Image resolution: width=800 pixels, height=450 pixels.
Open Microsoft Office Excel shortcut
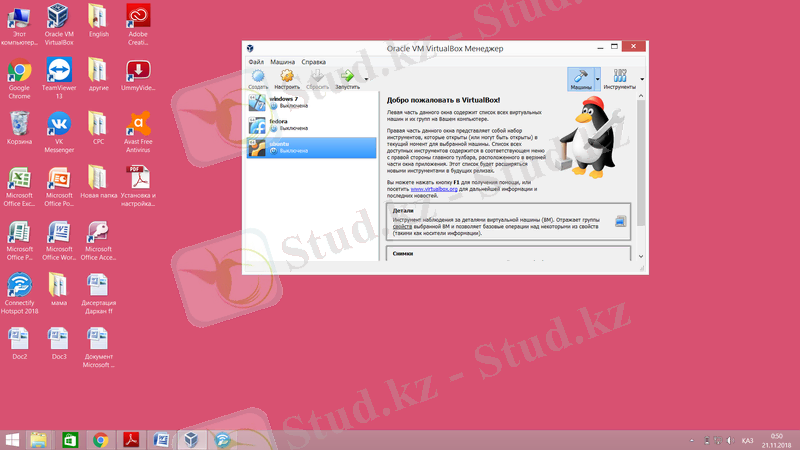pos(19,186)
